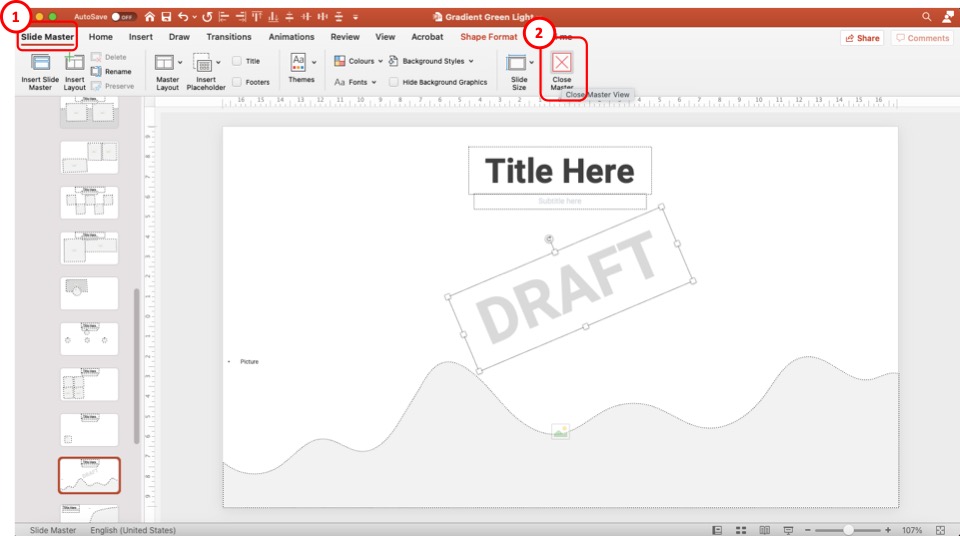Image resolution: width=960 pixels, height=536 pixels.
Task: Switch to the View tab
Action: click(385, 37)
